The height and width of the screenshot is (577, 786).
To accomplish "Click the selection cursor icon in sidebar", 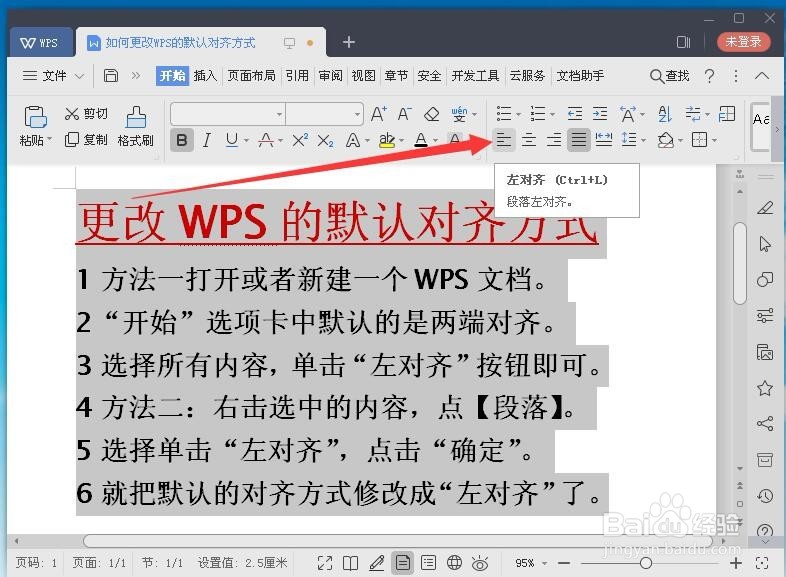I will (765, 244).
